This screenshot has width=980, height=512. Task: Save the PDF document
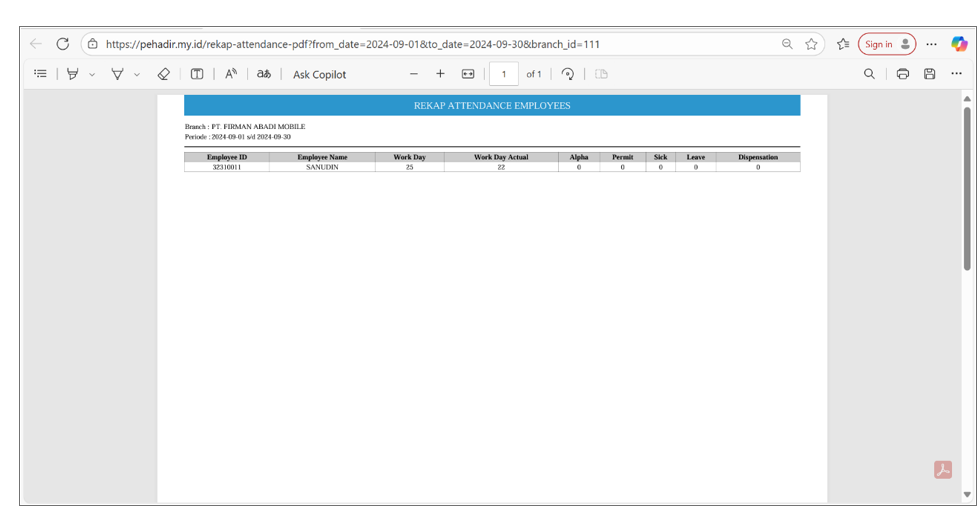[x=930, y=74]
